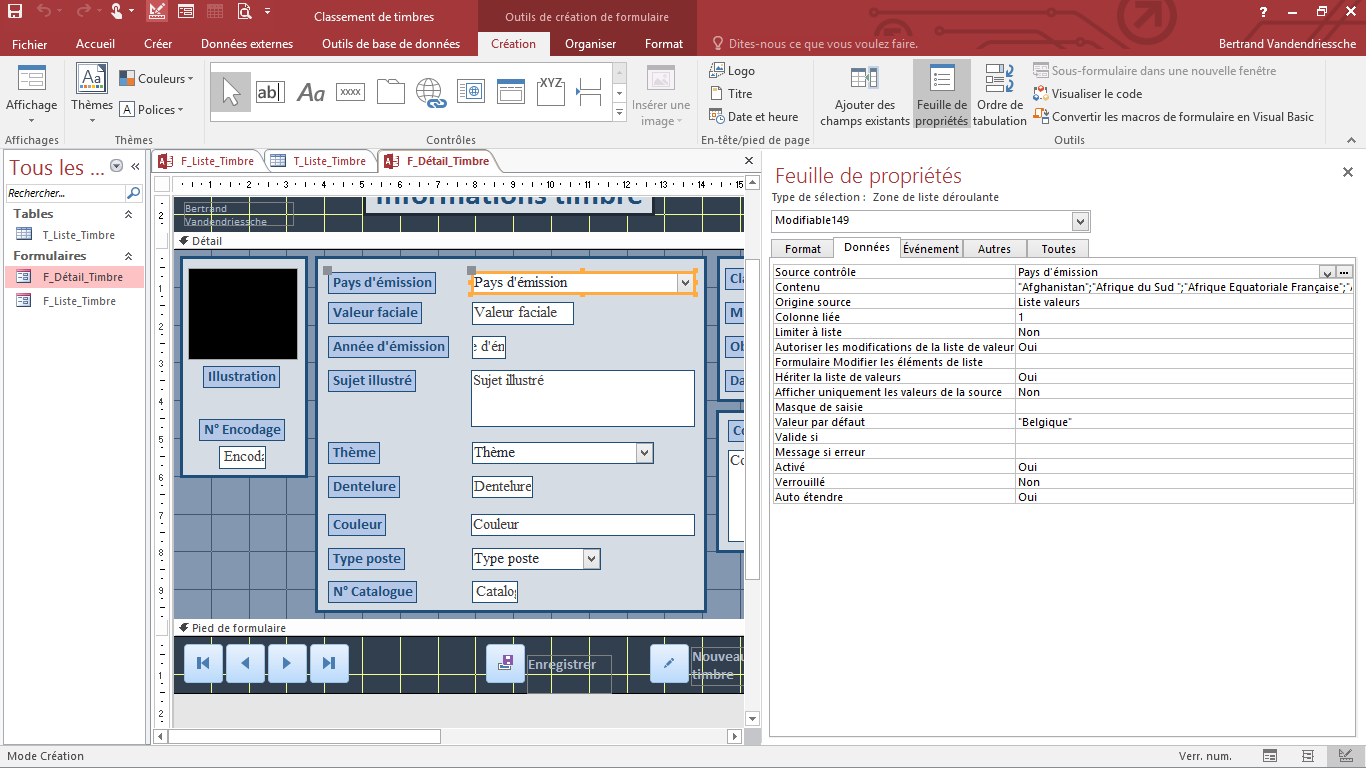Open the object selector dropdown showing Modifiable149
Screen dimensions: 1366x768
pyautogui.click(x=1080, y=221)
